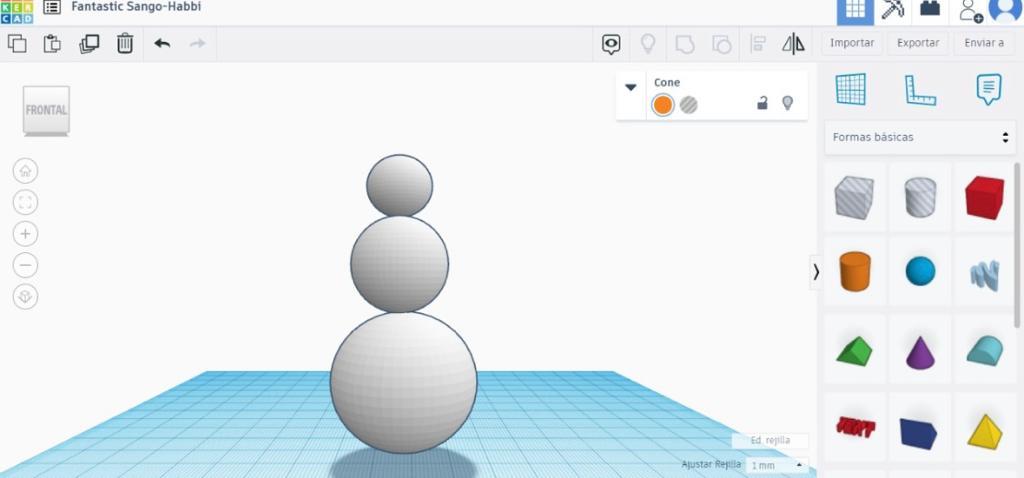Viewport: 1024px width, 478px height.
Task: Pick the red Text shape
Action: pos(856,427)
